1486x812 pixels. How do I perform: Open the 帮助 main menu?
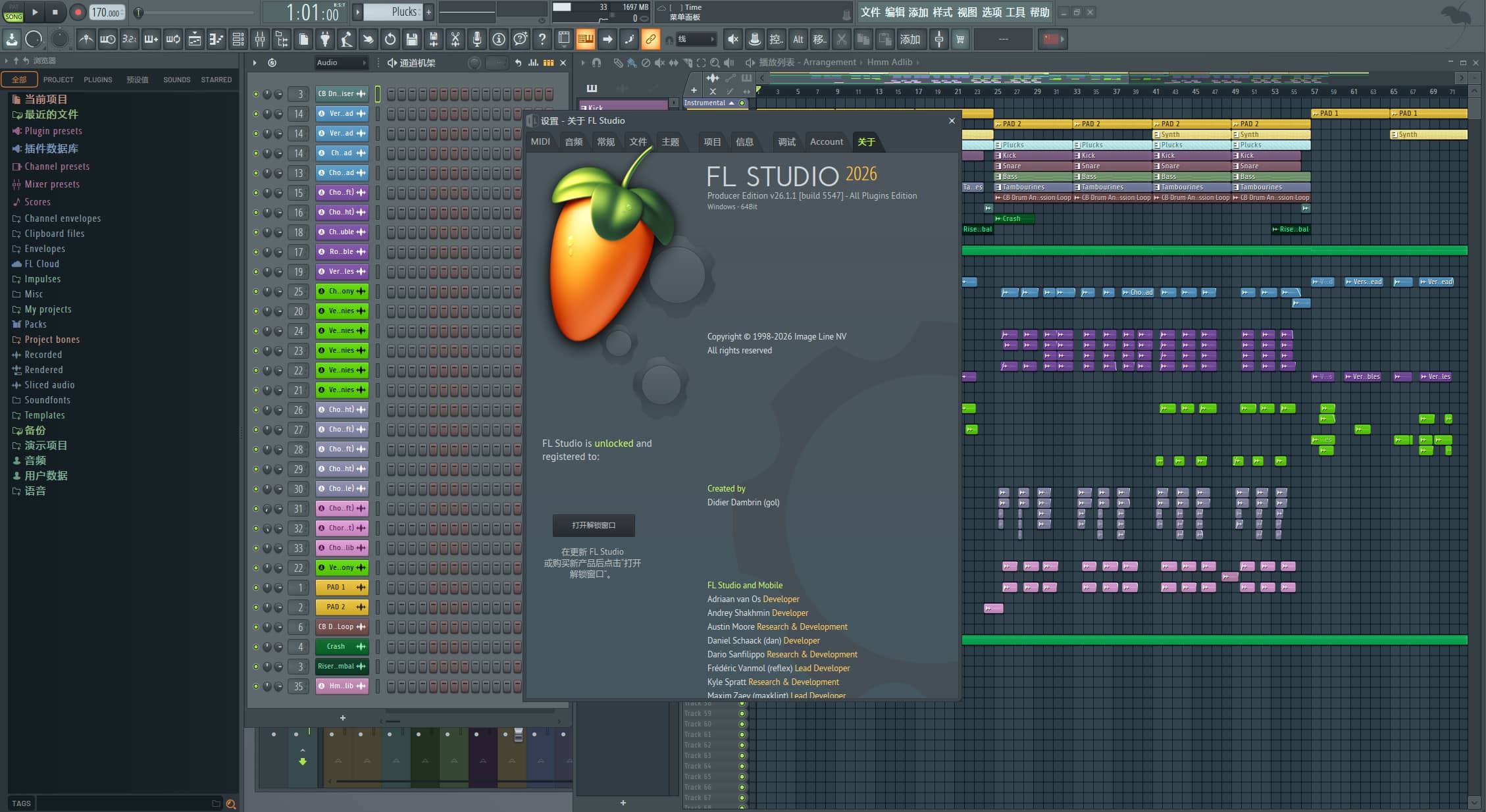tap(1039, 13)
